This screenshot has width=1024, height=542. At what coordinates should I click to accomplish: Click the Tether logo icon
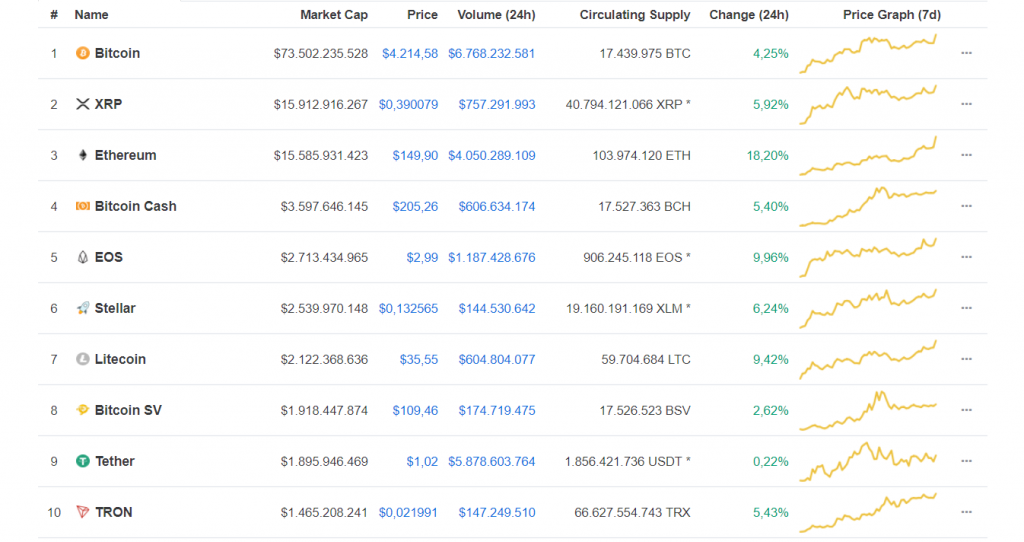[x=82, y=461]
